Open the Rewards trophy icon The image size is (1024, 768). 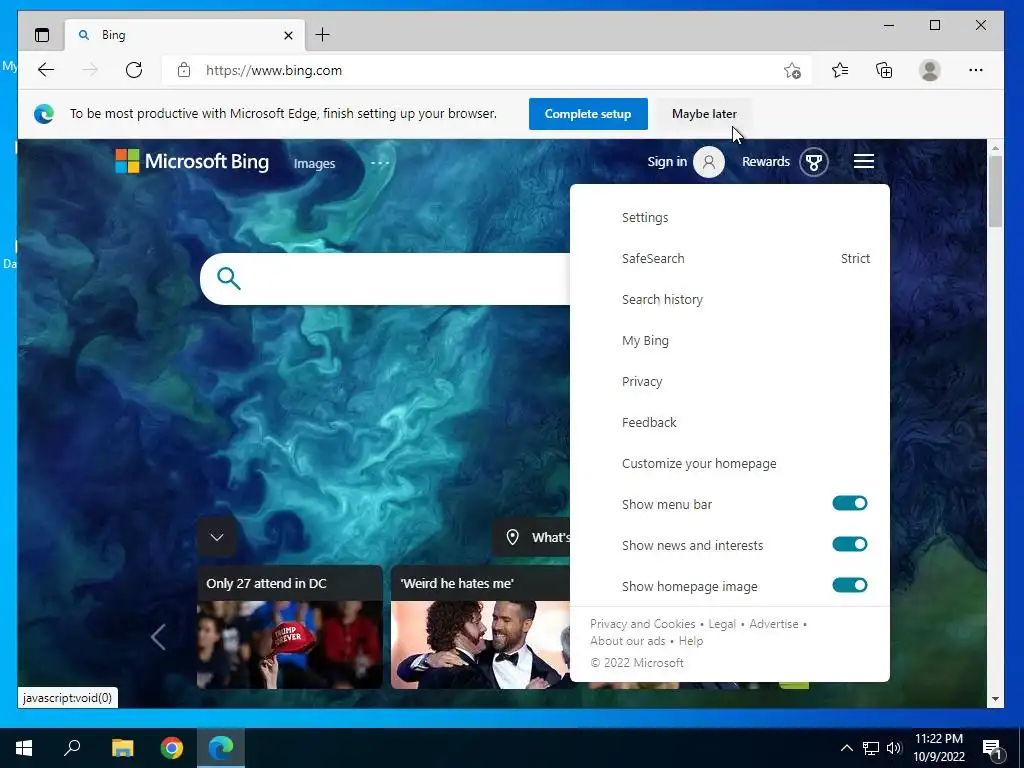pyautogui.click(x=814, y=162)
